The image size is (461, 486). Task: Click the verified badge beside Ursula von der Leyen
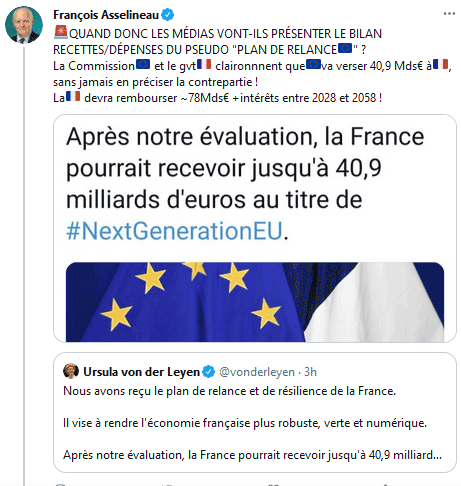click(209, 372)
